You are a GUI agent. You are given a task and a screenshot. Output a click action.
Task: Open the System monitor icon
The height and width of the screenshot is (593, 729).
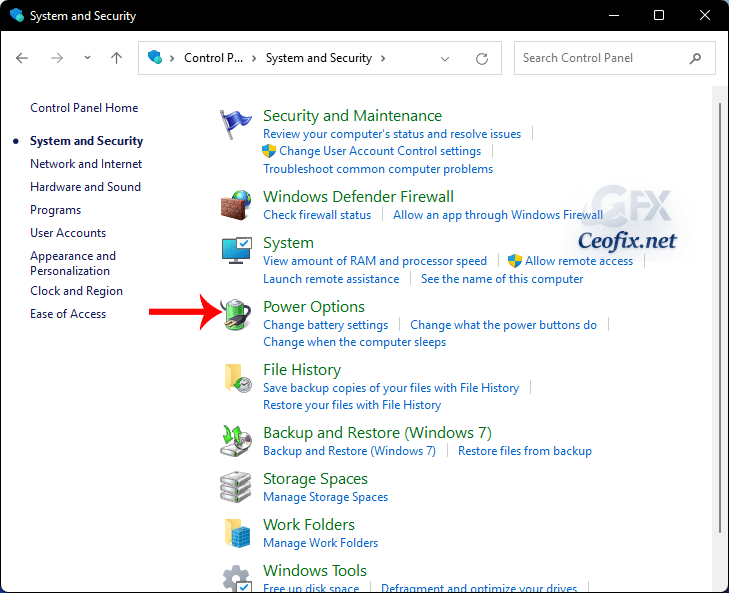pos(237,250)
